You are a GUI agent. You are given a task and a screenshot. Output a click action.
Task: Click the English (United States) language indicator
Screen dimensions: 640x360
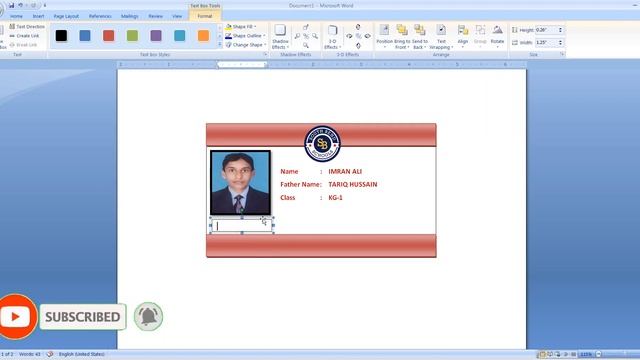tap(82, 354)
